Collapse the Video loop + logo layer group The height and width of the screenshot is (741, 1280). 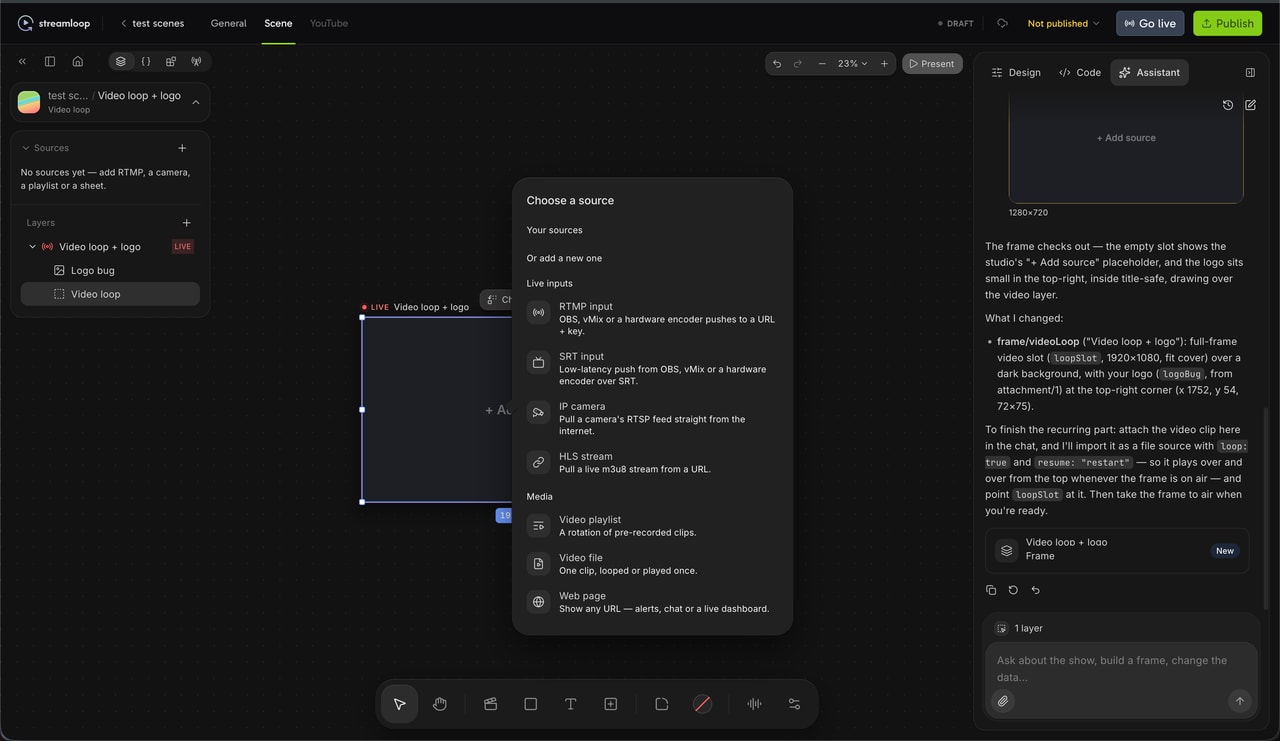32,247
